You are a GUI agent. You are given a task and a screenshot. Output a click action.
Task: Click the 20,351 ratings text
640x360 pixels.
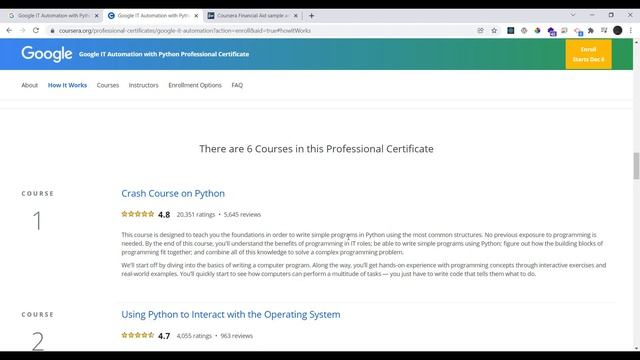196,214
